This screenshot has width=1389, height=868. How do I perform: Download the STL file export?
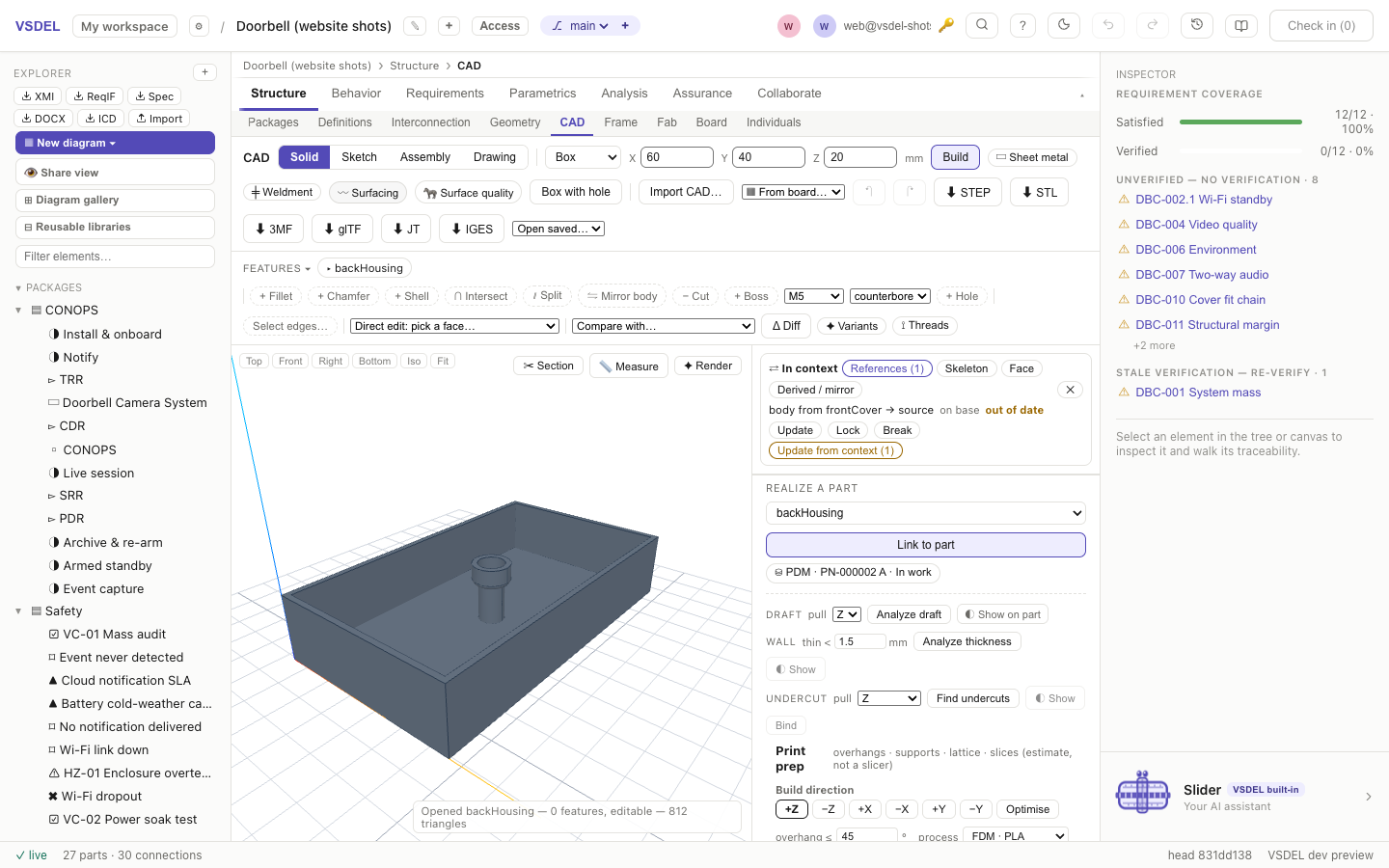(1039, 192)
